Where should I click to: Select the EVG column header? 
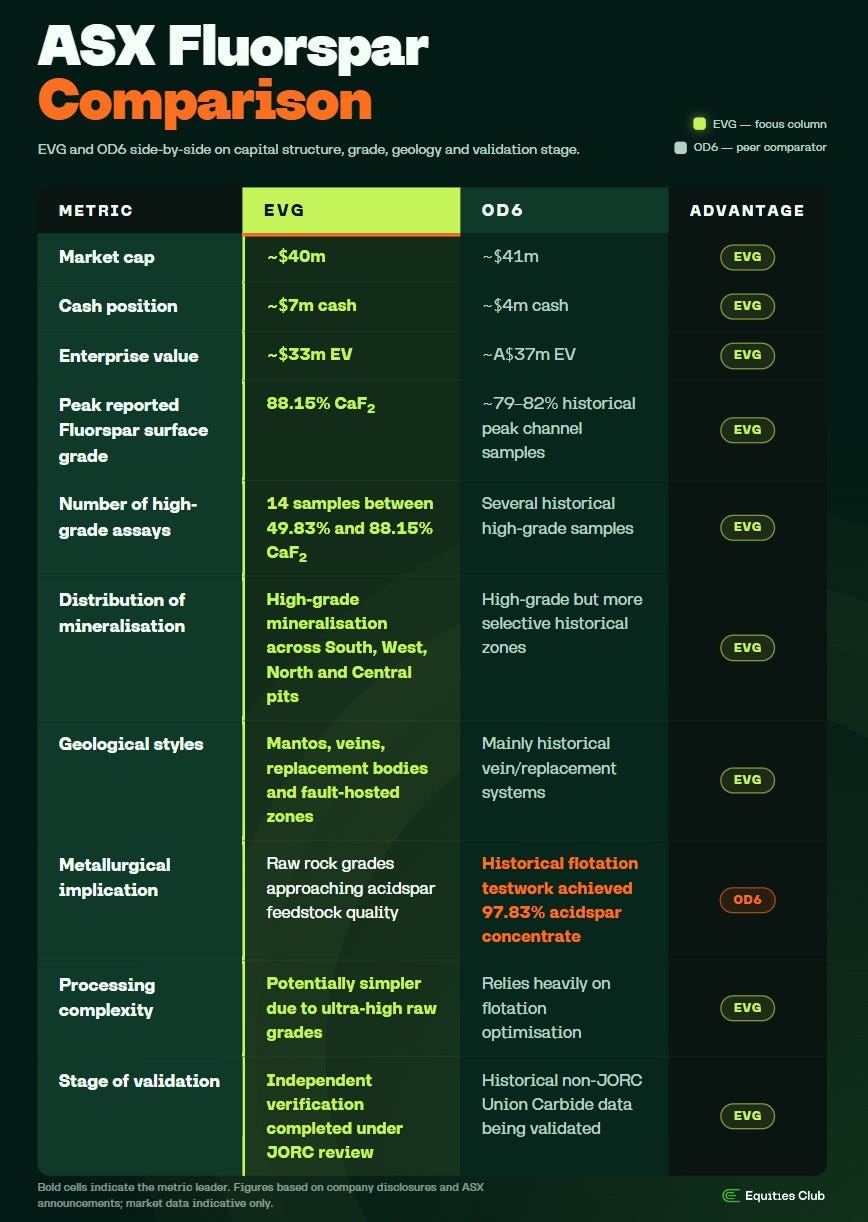[351, 211]
